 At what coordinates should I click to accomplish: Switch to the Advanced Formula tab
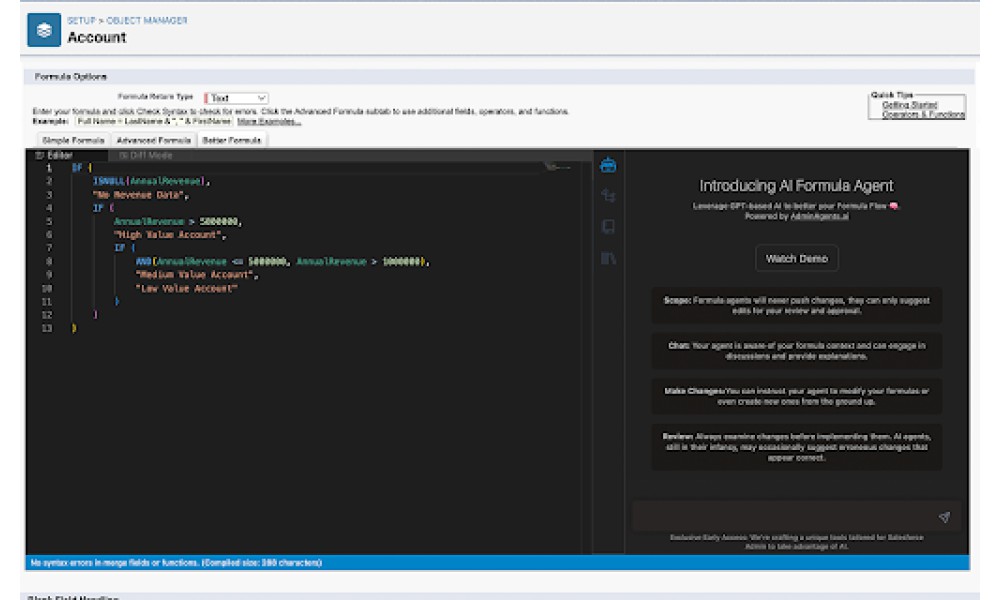(154, 140)
